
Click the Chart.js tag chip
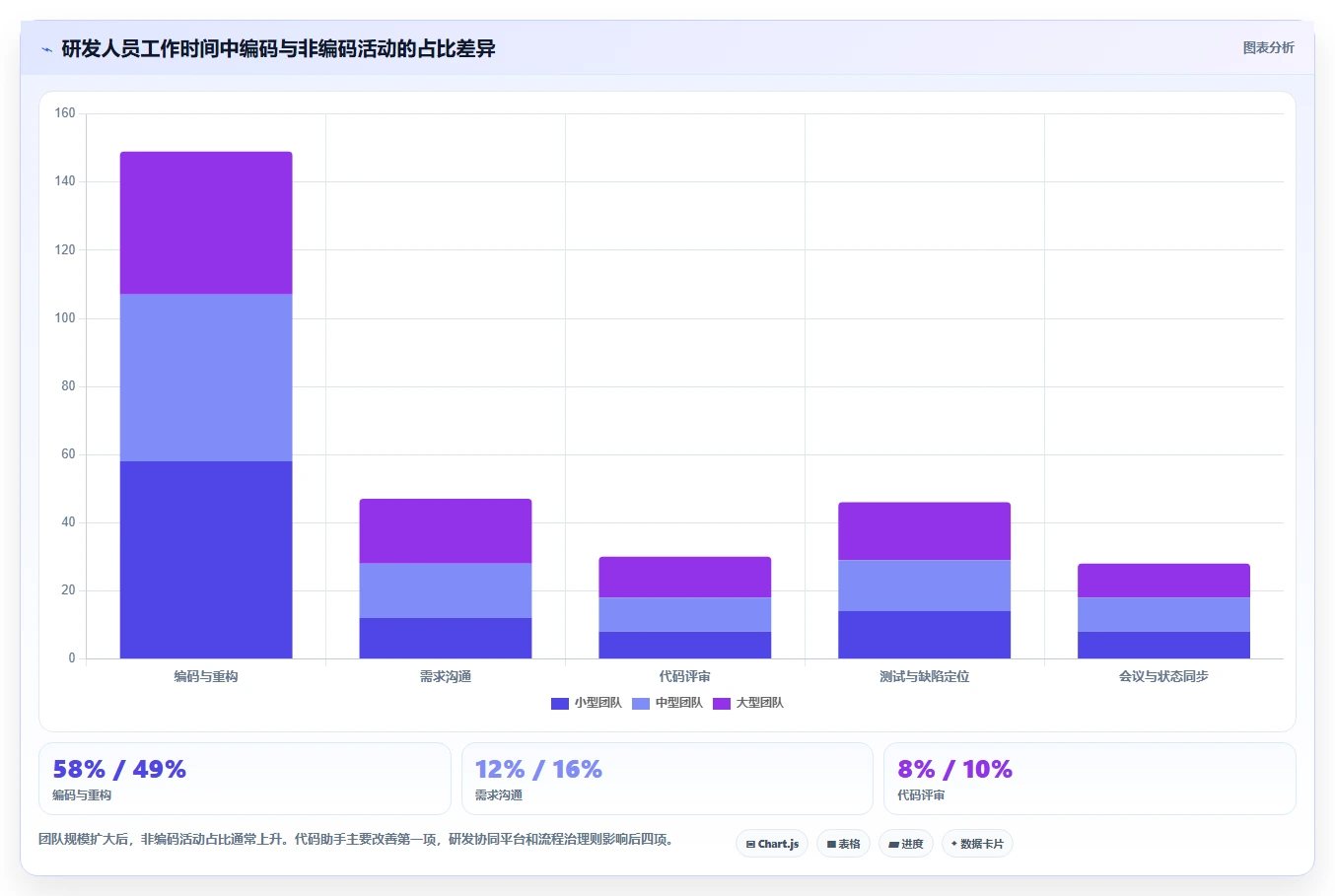tap(772, 844)
